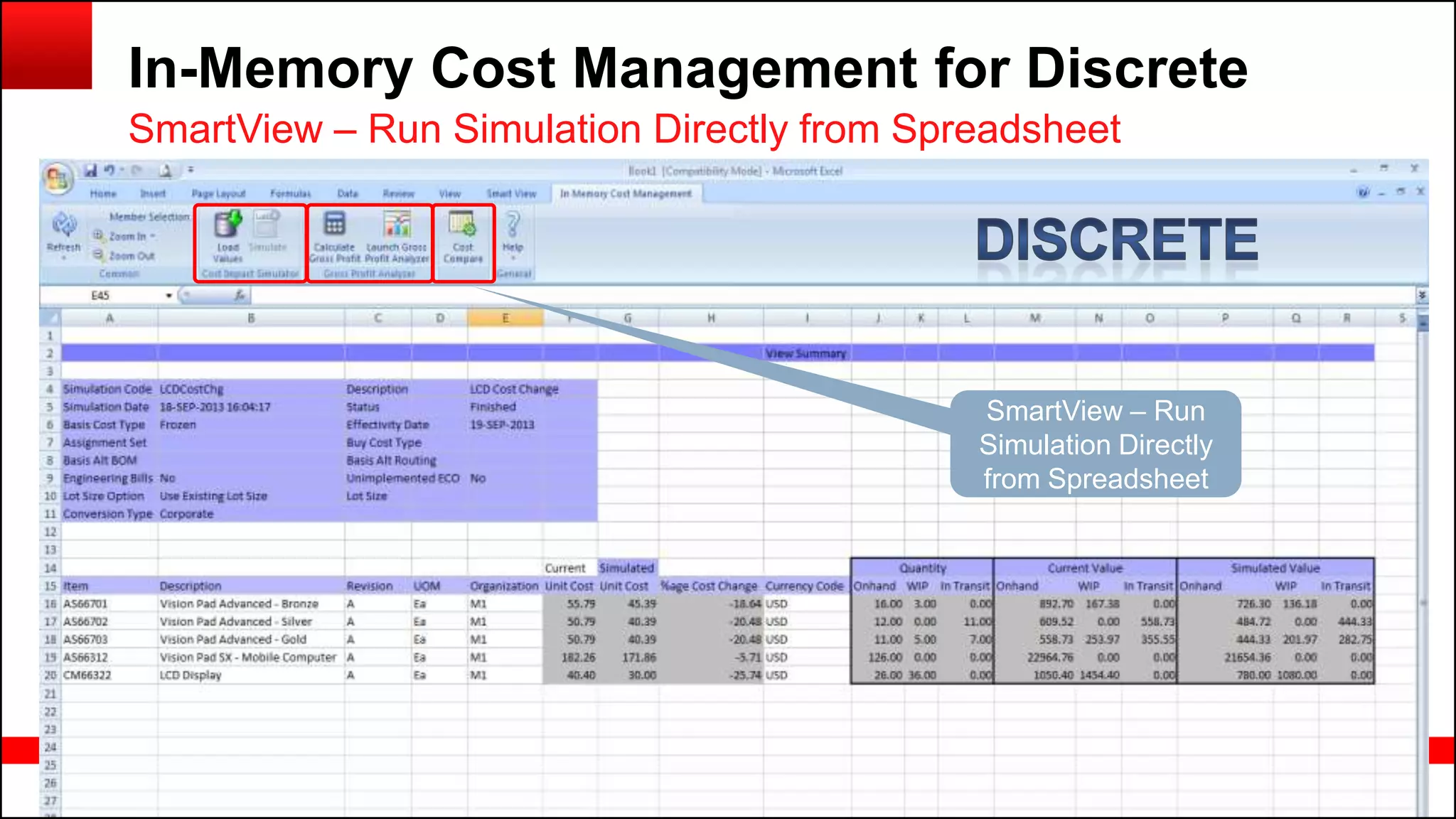Click Use Existing Lot Size cell

[251, 496]
